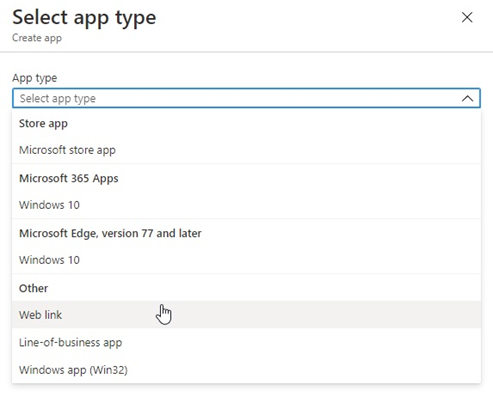
Task: Click the upward caret icon in combo box
Action: pyautogui.click(x=467, y=98)
